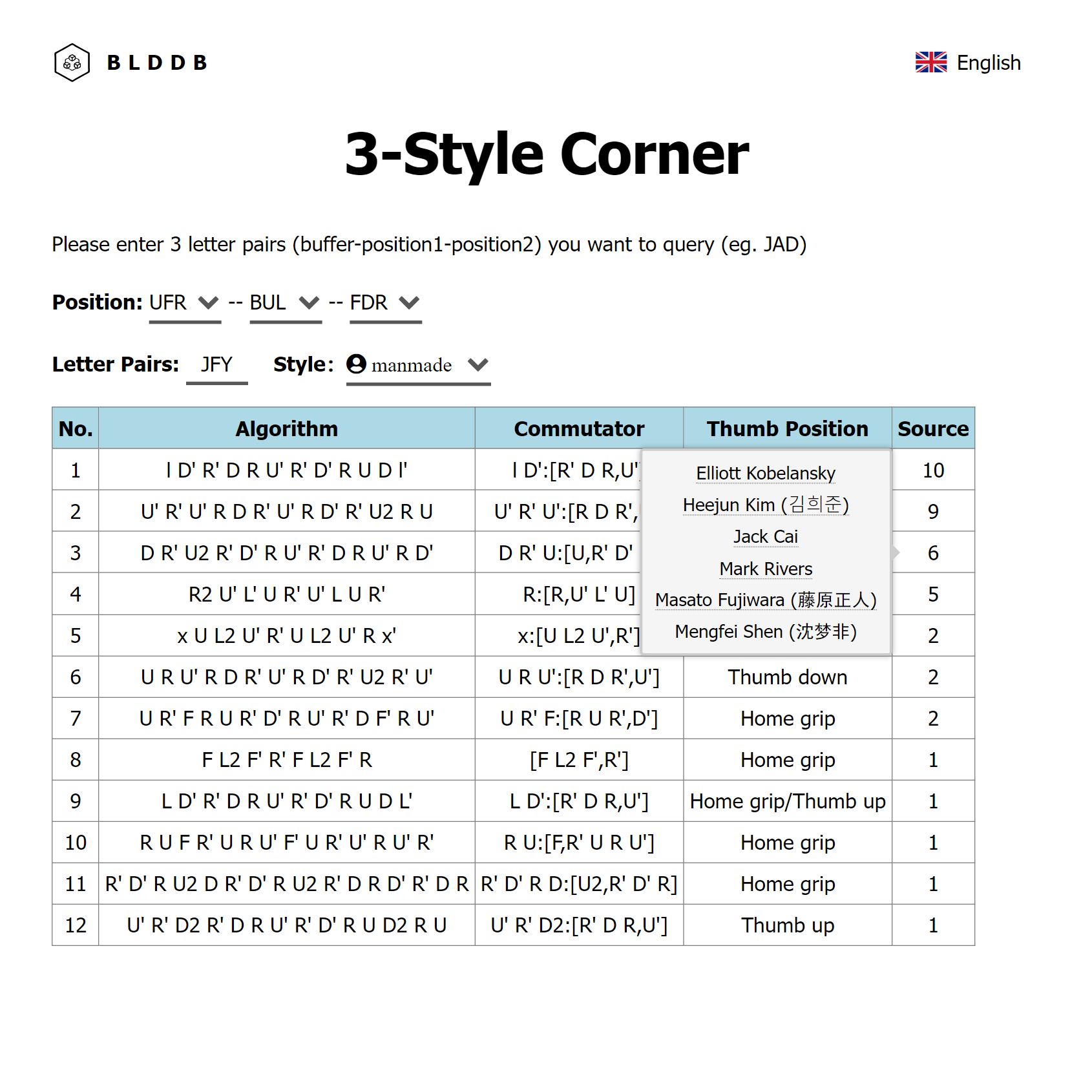Screen dimensions: 1092x1092
Task: Click the BLDDB site title
Action: click(x=157, y=63)
